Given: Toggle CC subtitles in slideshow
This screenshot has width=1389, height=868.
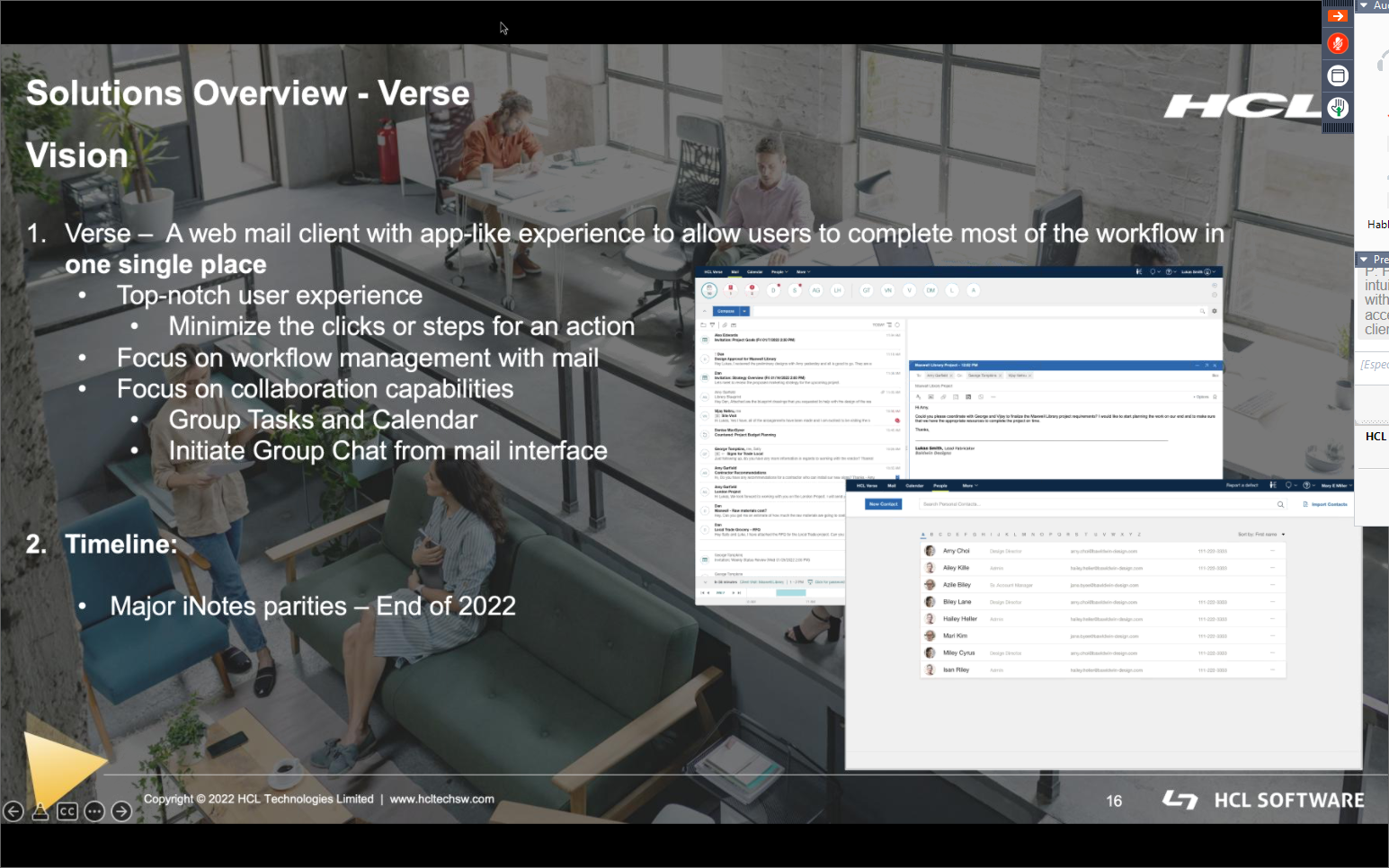Looking at the screenshot, I should [x=67, y=811].
